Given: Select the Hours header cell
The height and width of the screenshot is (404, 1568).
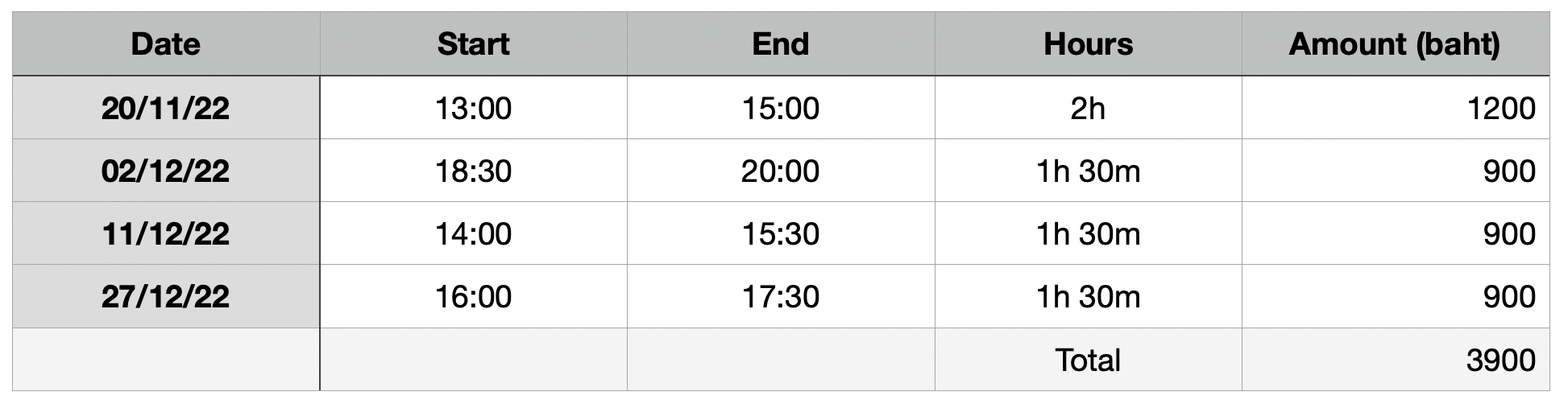Looking at the screenshot, I should pyautogui.click(x=1088, y=44).
